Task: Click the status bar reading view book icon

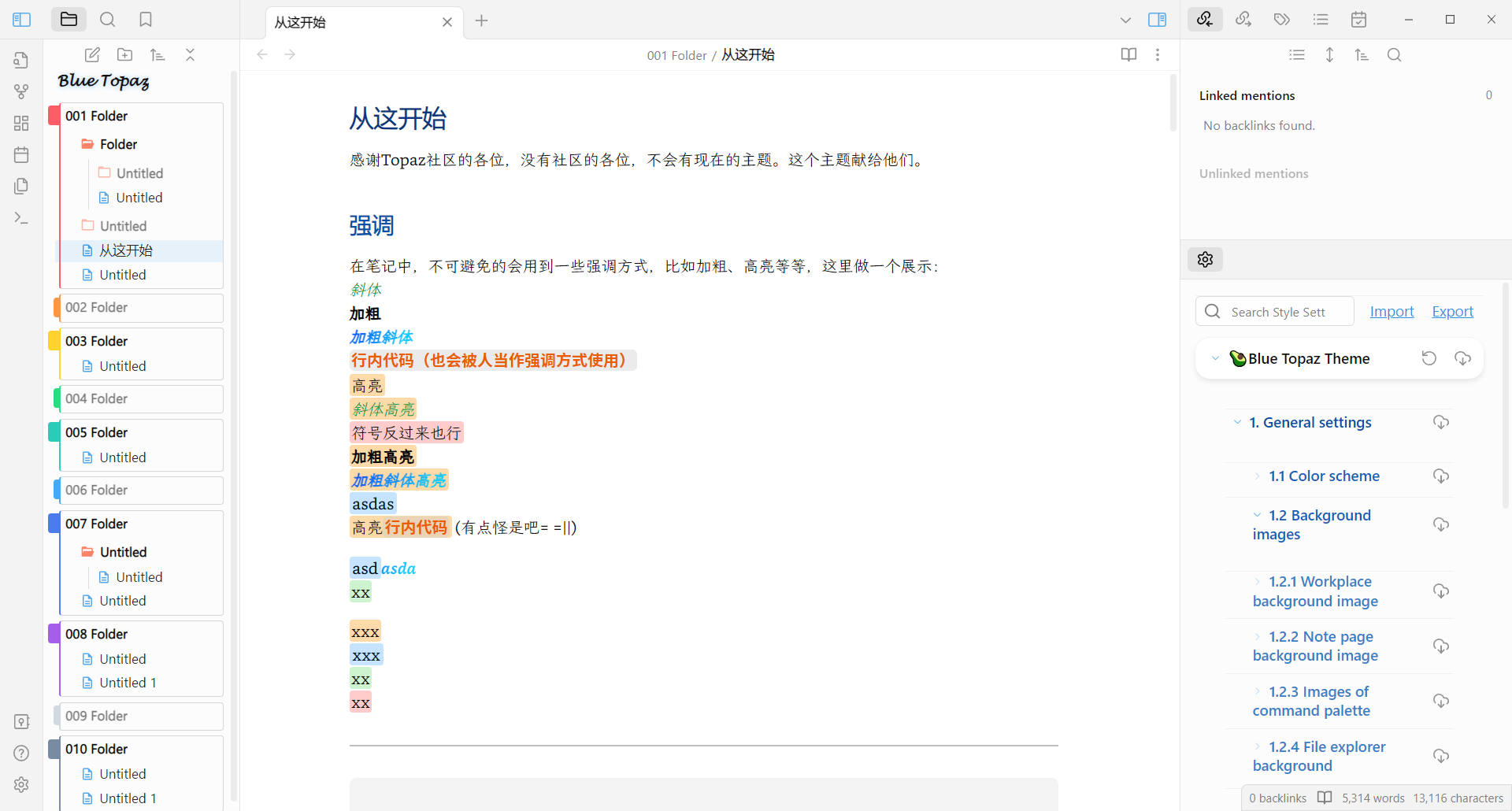Action: (1325, 798)
